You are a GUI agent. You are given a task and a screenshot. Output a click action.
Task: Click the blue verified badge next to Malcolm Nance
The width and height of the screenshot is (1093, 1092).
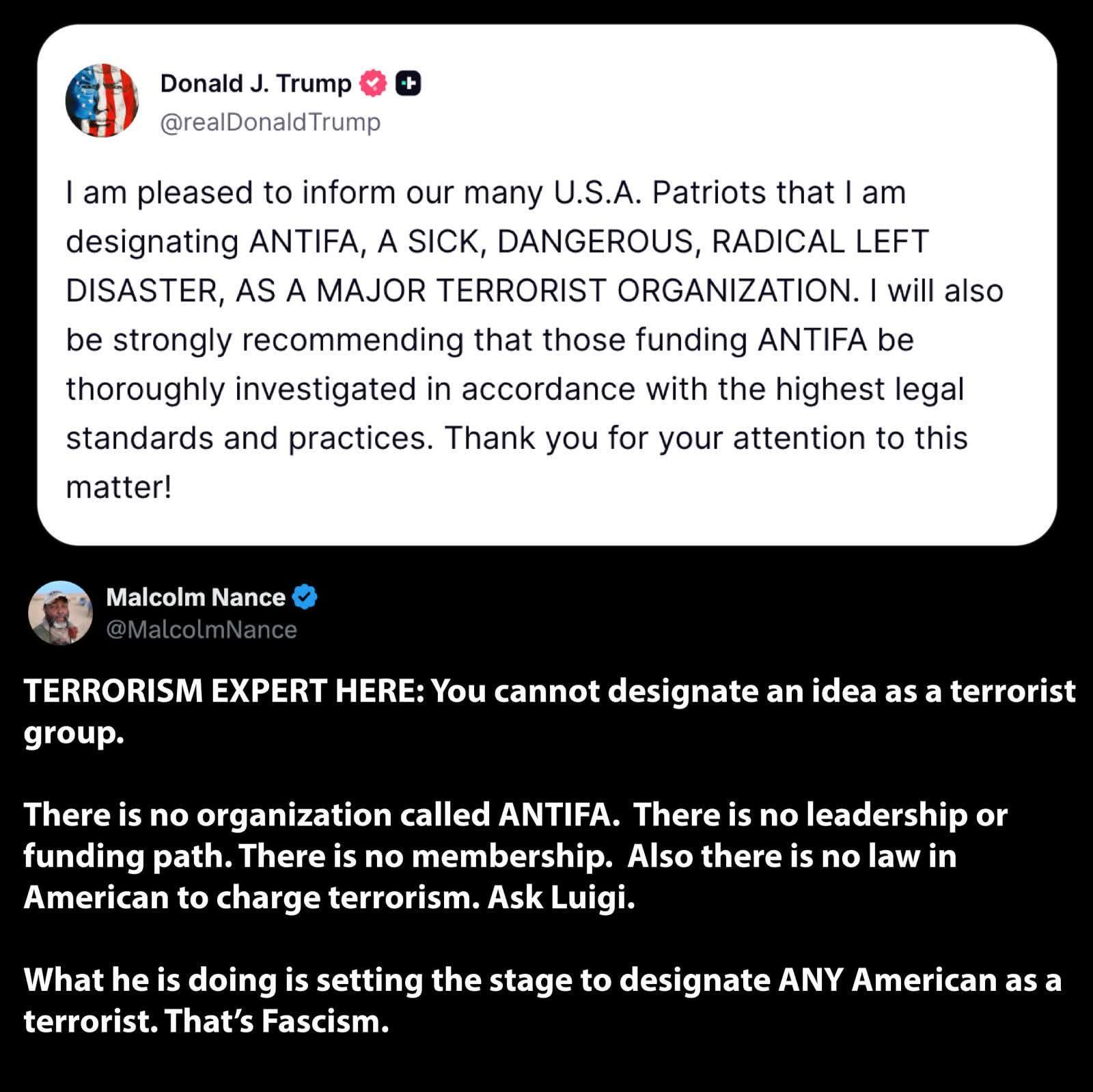305,597
